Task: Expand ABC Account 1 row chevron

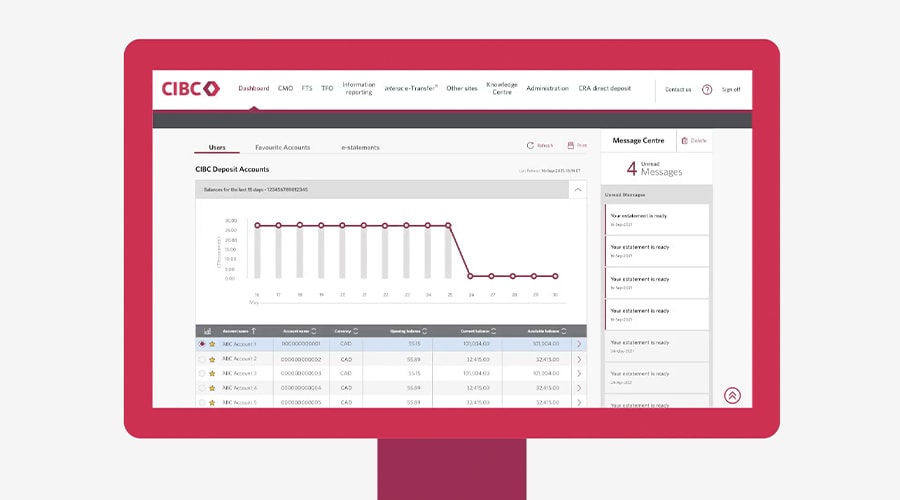Action: click(x=579, y=344)
